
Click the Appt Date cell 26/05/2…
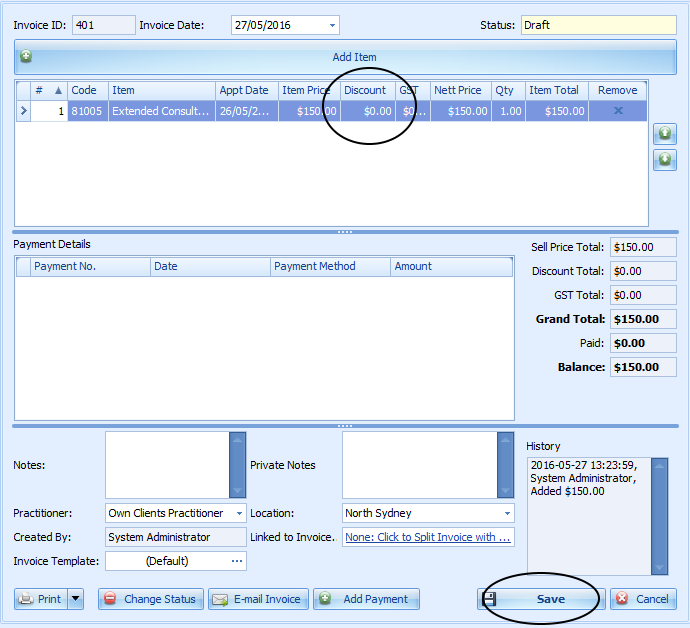(247, 111)
